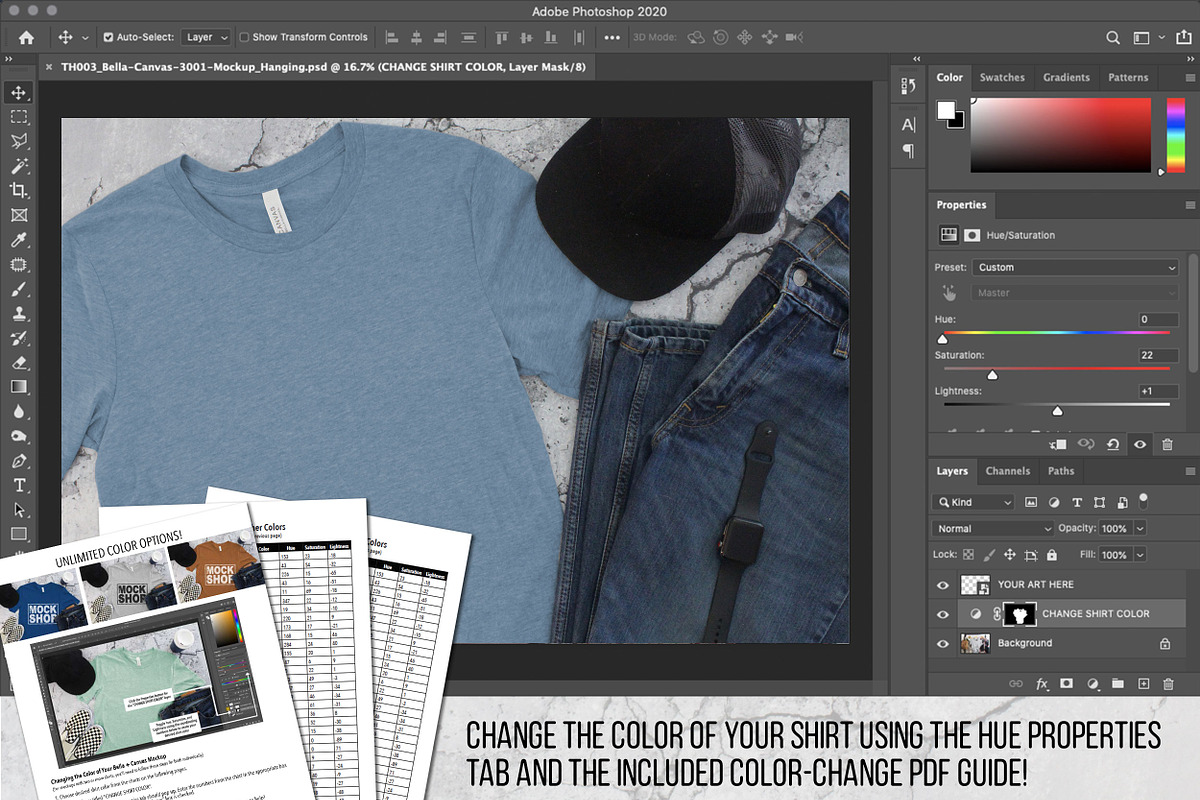
Task: Delete adjustment layer in Properties panel
Action: pos(1167,443)
